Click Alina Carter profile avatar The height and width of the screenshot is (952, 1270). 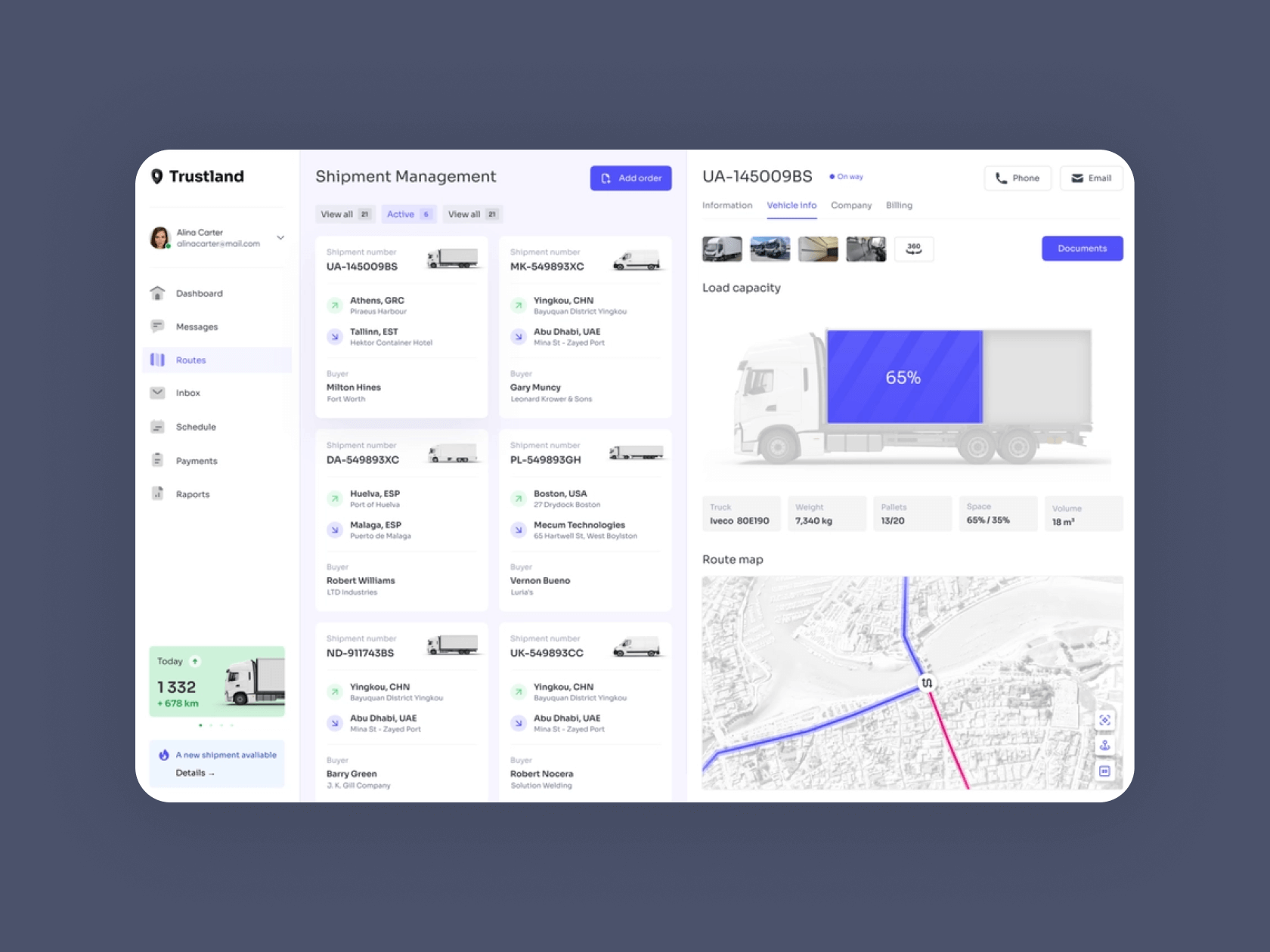point(160,238)
